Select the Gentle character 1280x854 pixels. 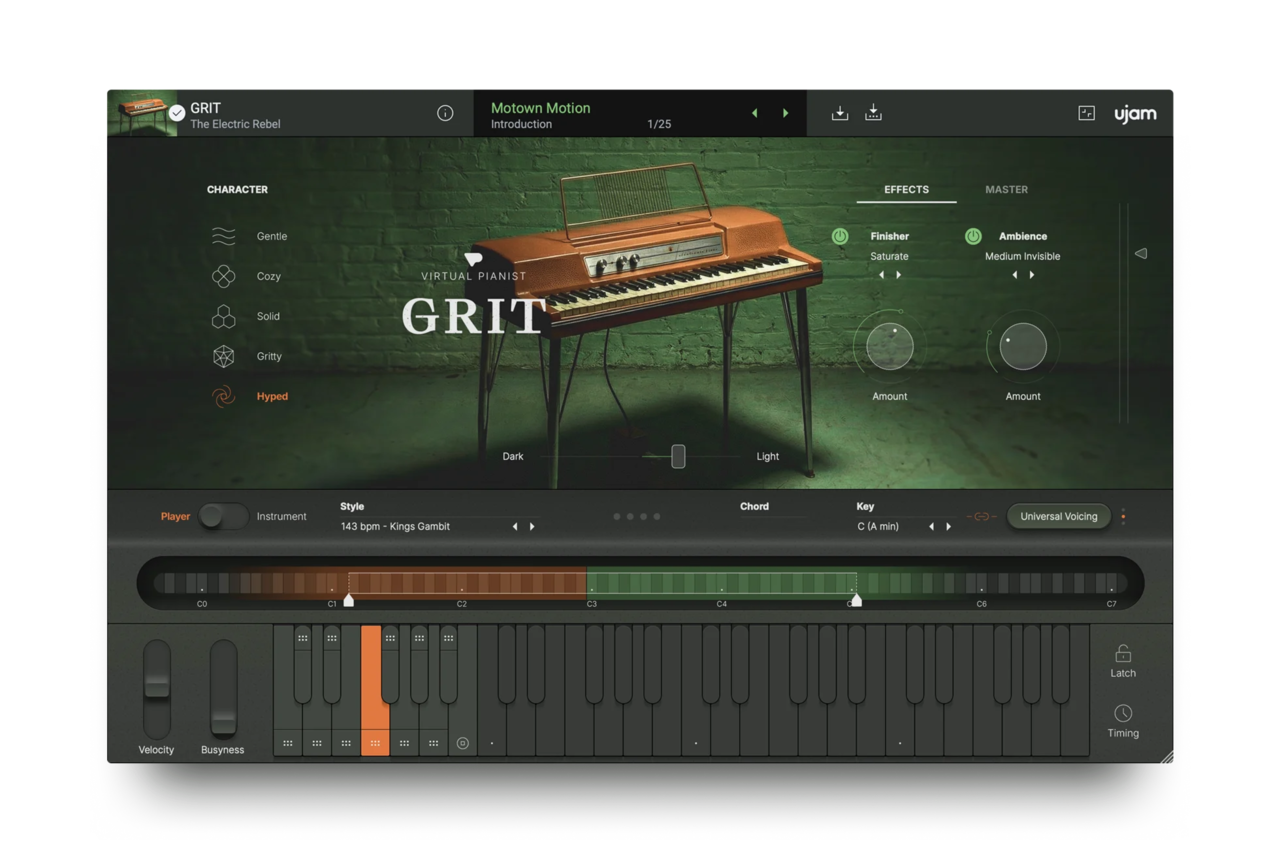click(249, 236)
